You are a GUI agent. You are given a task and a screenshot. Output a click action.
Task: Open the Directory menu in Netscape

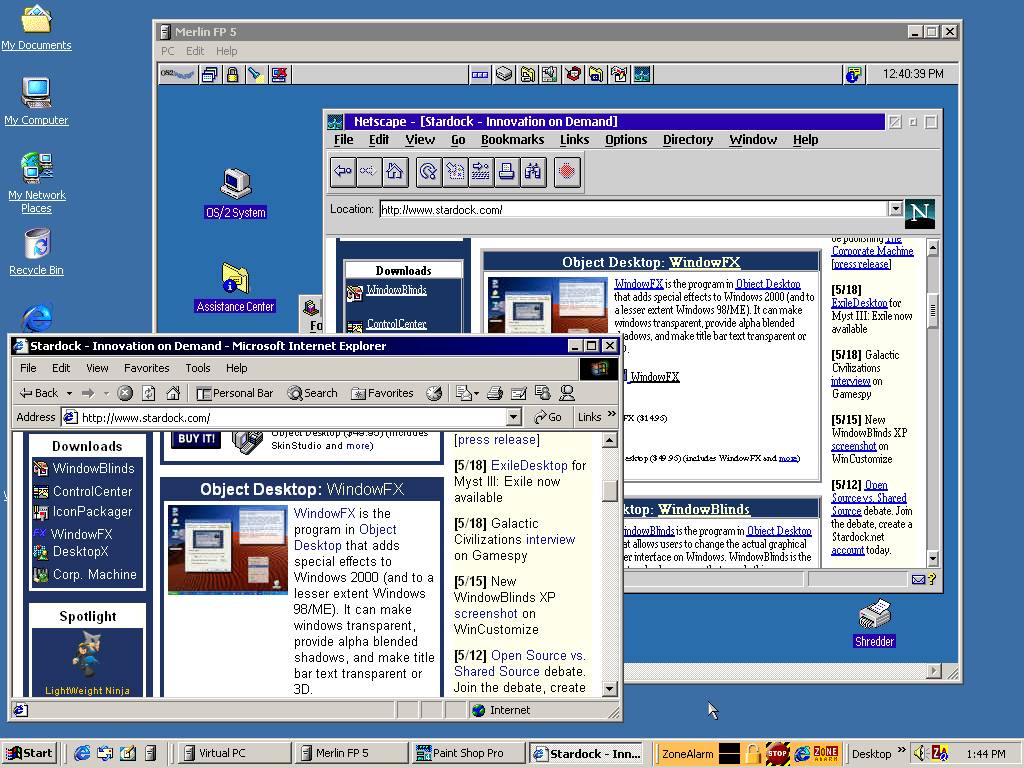coord(688,140)
